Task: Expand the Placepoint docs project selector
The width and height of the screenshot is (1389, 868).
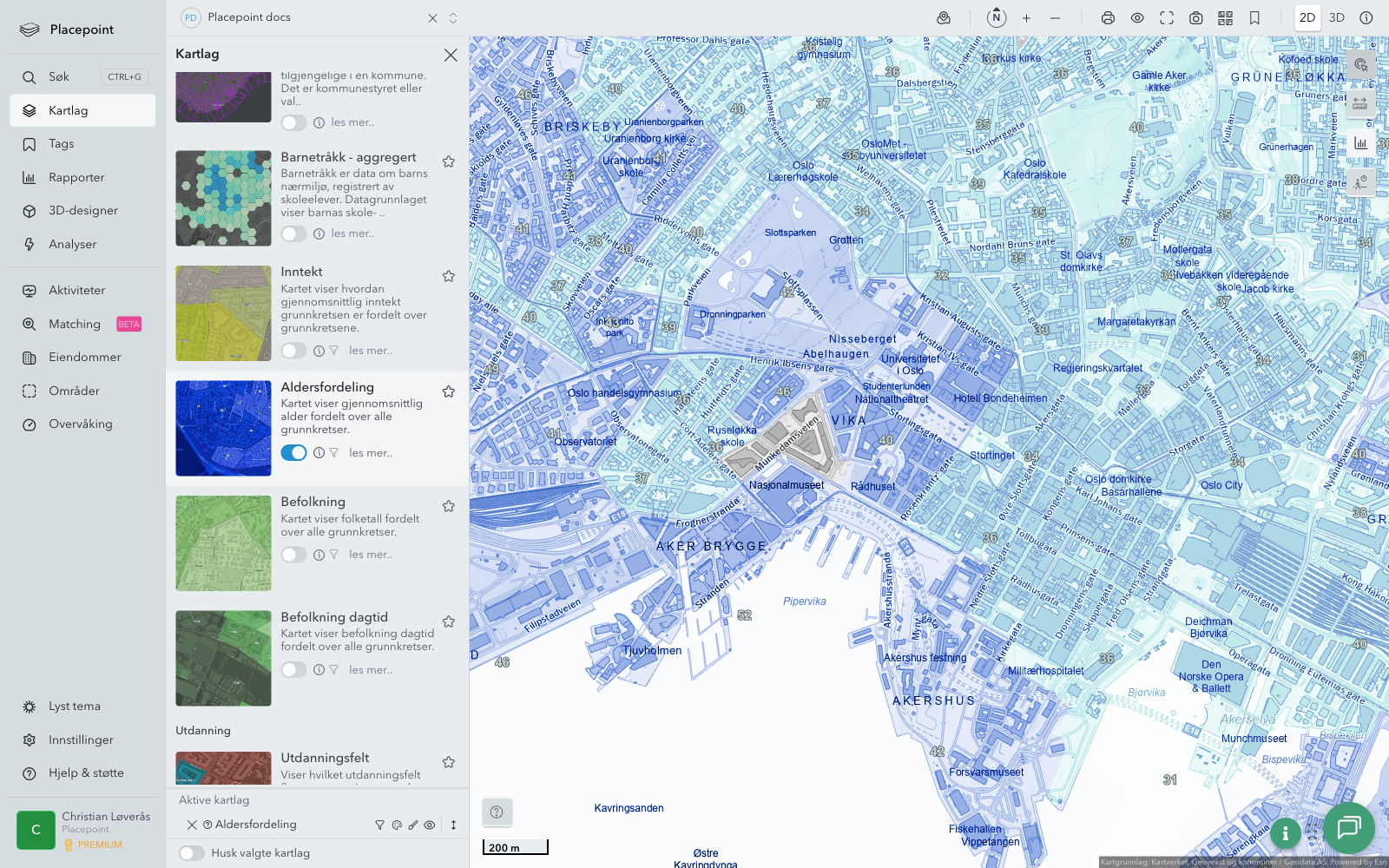Action: [x=453, y=18]
